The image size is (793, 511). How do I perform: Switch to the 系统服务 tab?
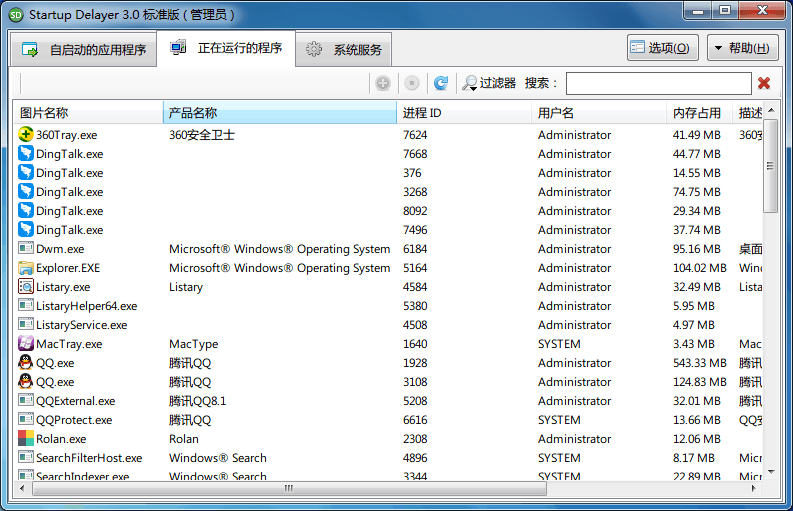(x=346, y=50)
